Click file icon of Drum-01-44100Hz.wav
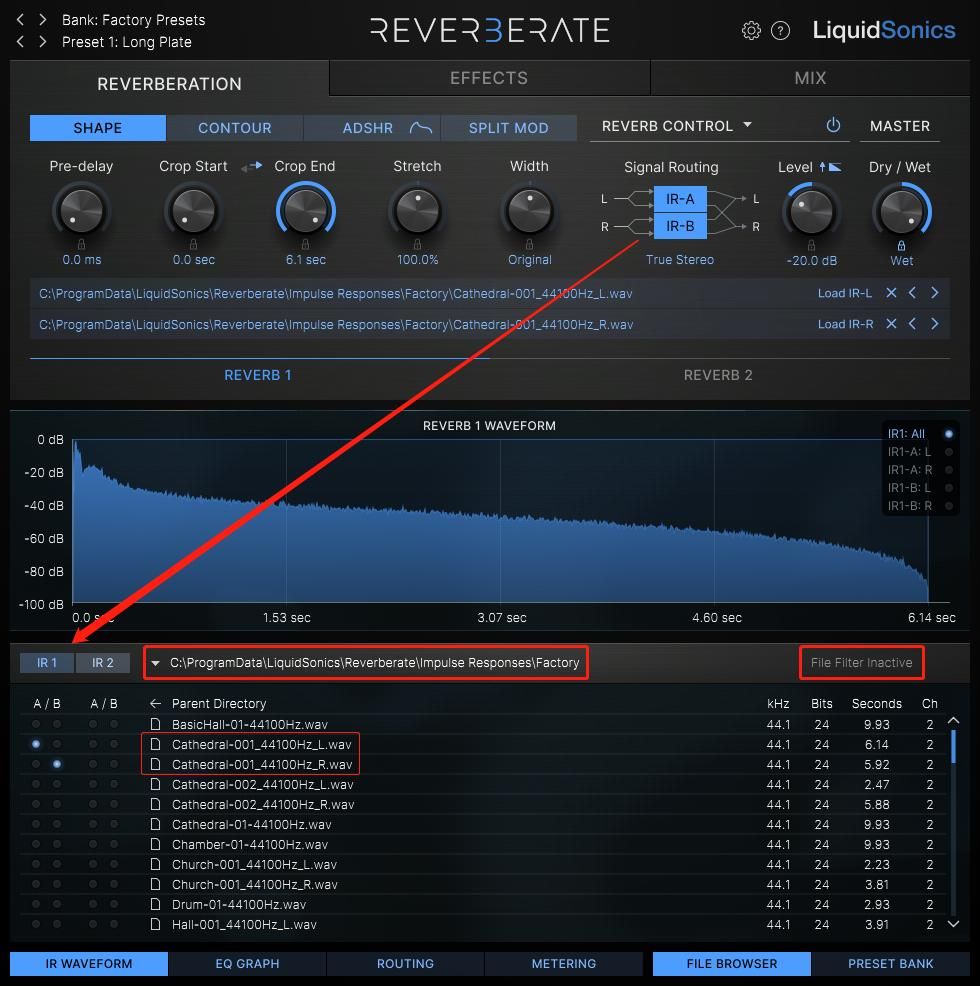980x986 pixels. 155,904
